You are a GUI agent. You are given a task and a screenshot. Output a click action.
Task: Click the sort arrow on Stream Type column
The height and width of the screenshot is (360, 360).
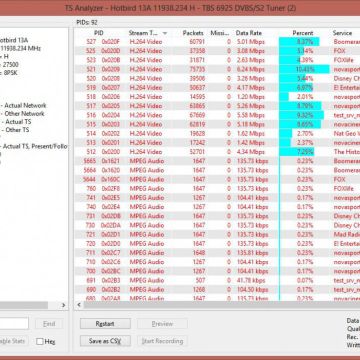point(165,33)
